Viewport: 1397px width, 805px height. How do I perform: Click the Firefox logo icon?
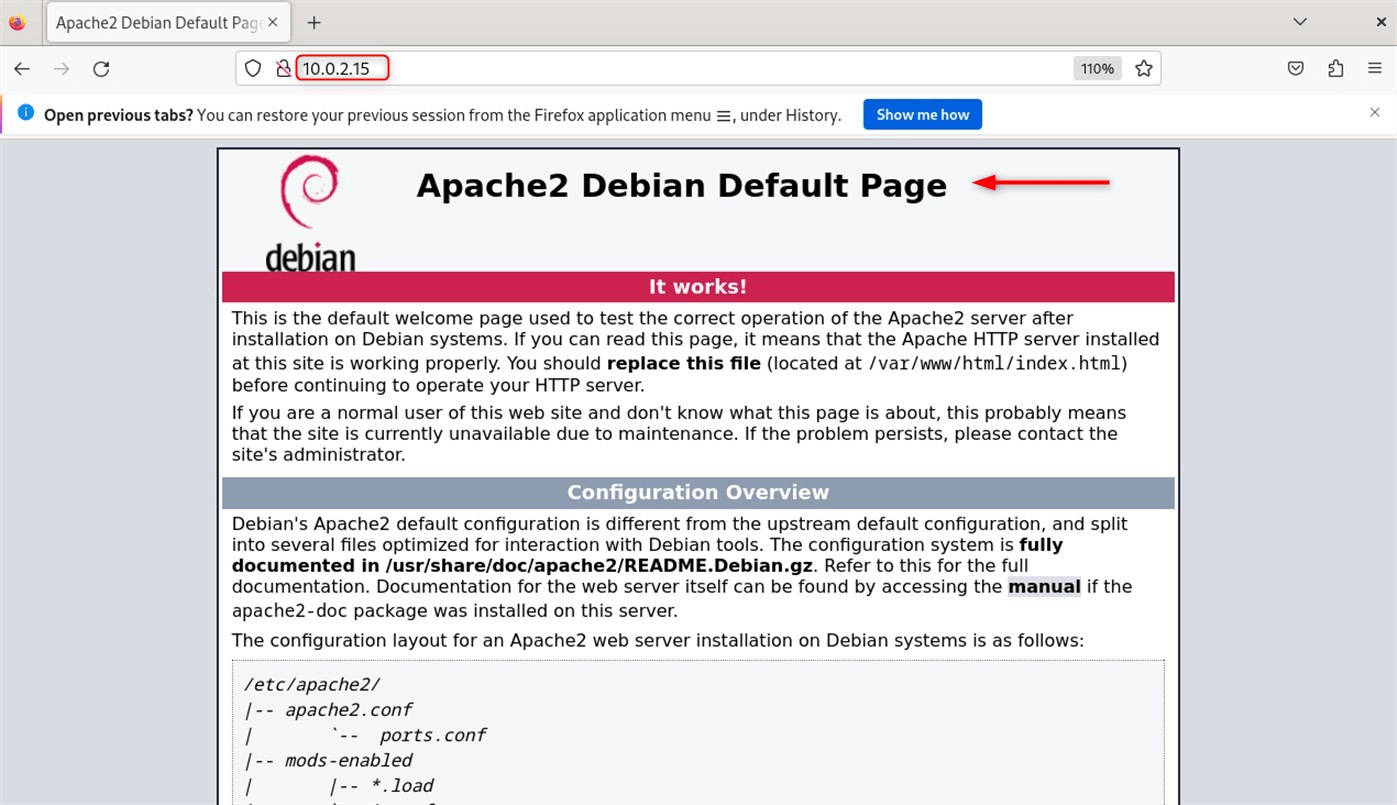pos(17,22)
